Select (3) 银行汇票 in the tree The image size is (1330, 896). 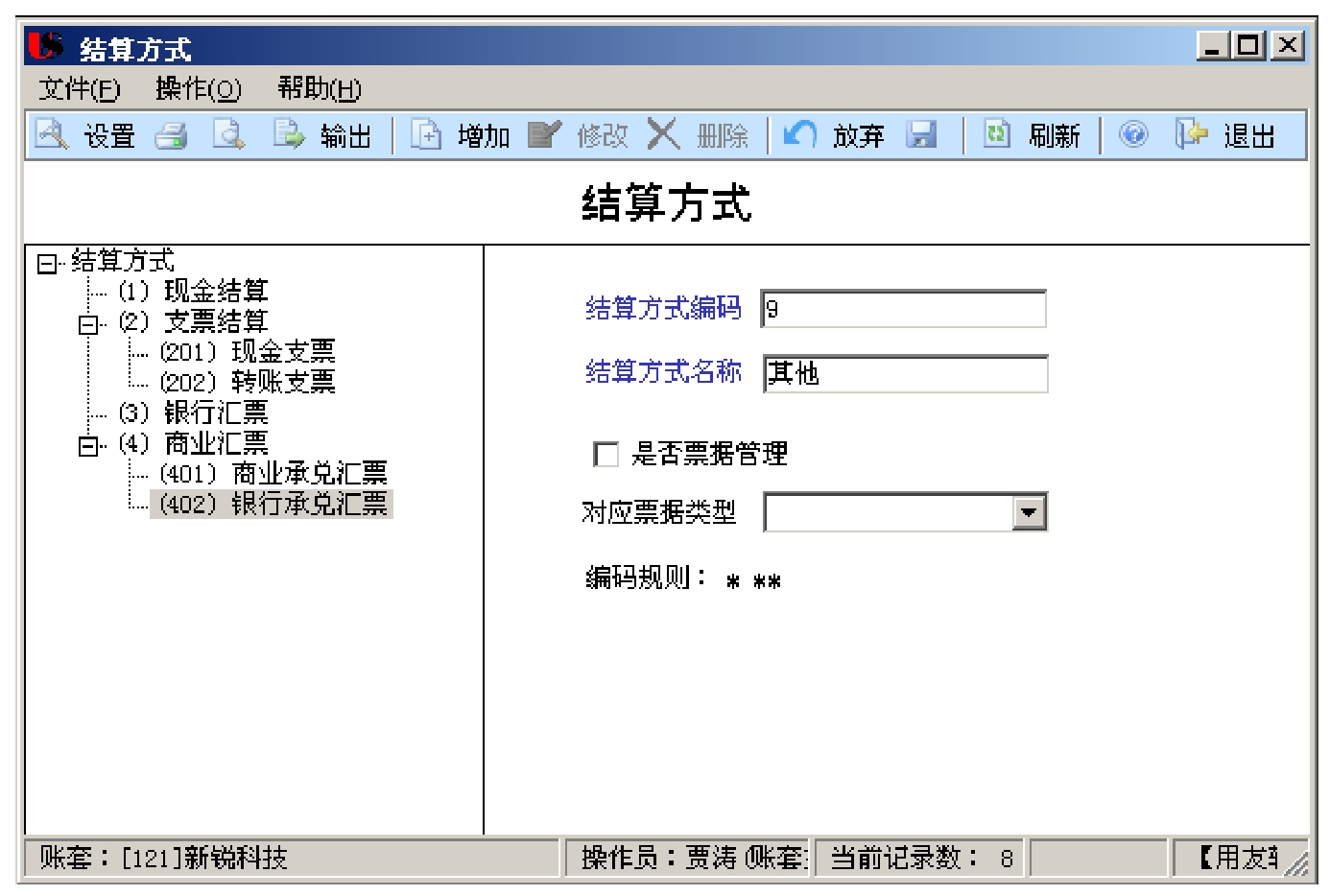pos(193,413)
